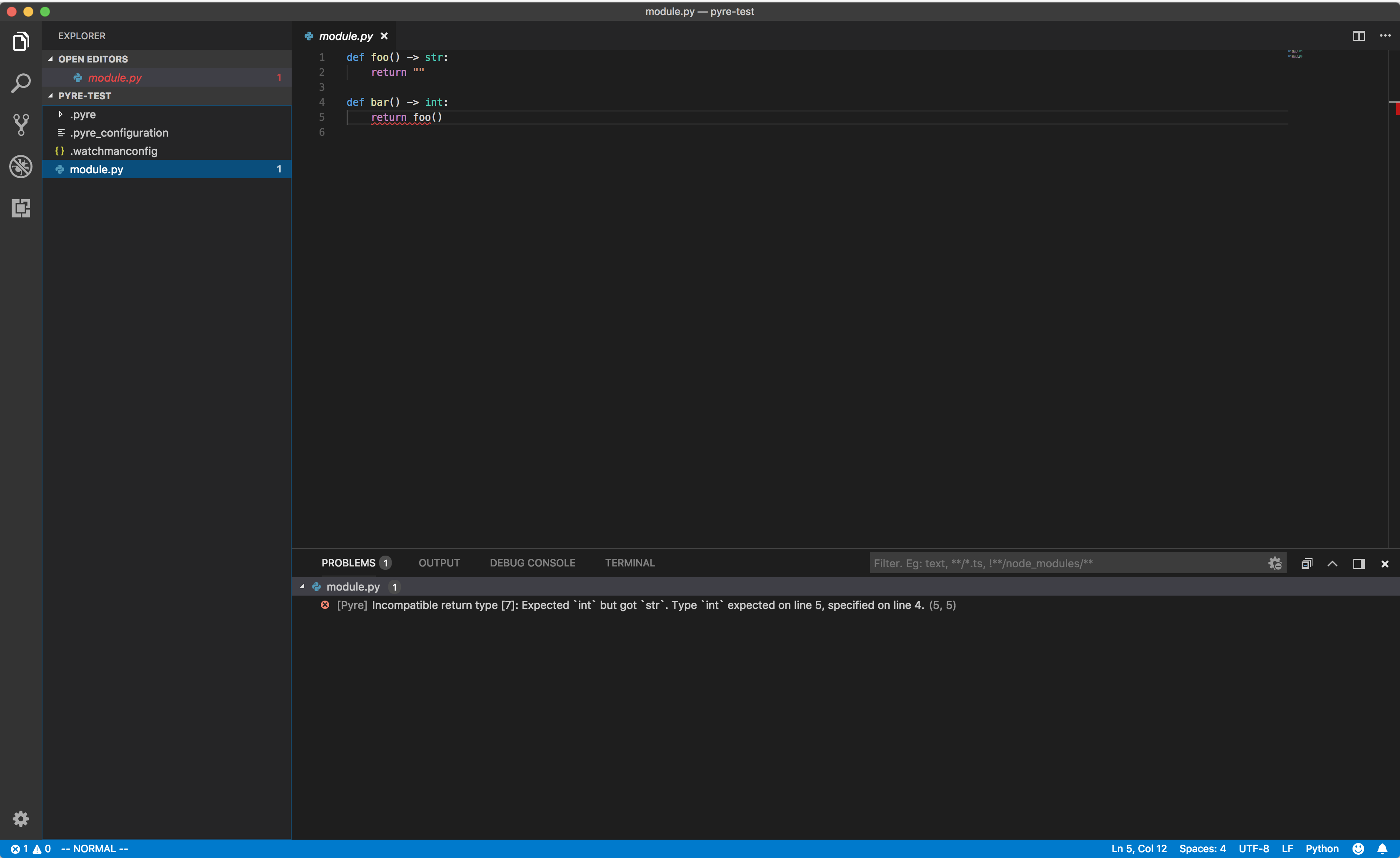Open the feedback smiley in status bar
The width and height of the screenshot is (1400, 858).
(1358, 848)
